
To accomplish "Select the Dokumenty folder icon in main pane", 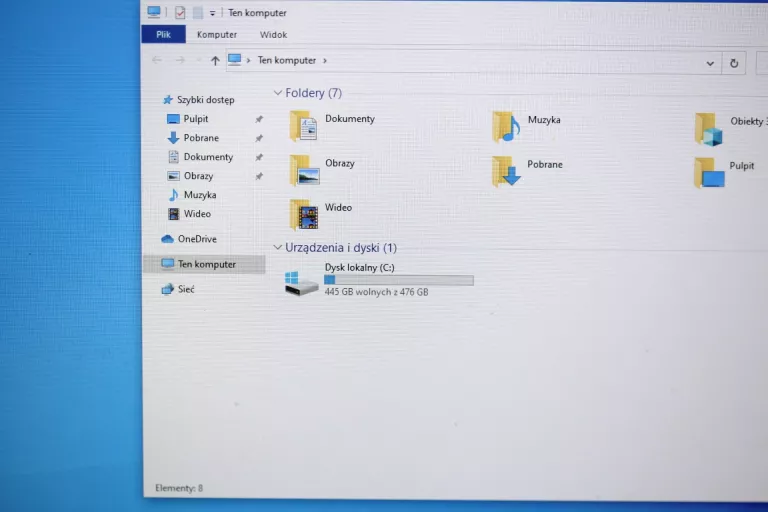I will (303, 126).
